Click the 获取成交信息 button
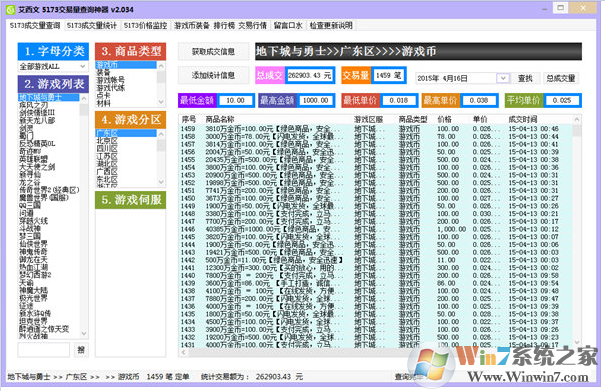Viewport: 605px width, 391px height. point(213,51)
